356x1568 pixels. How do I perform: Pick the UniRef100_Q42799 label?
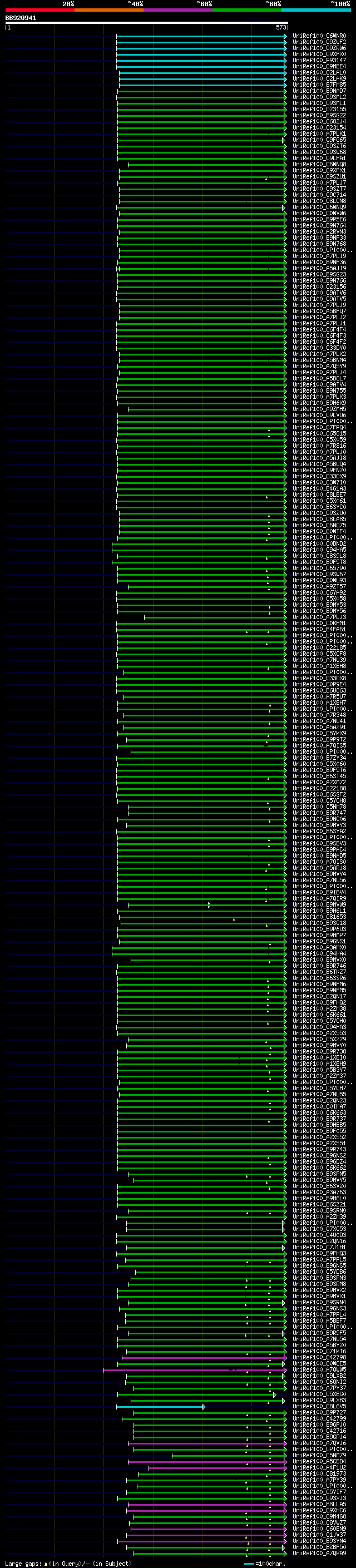(319, 1419)
